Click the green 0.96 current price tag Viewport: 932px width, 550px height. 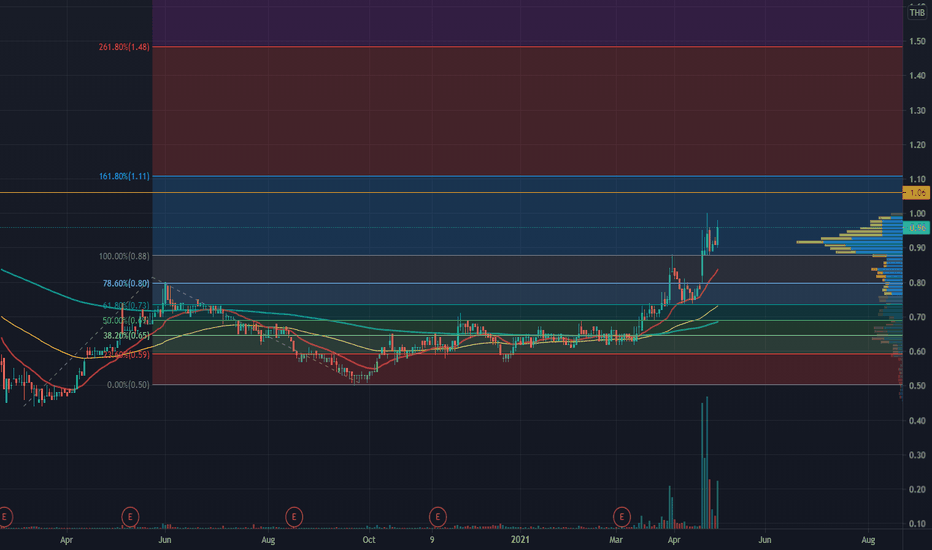pos(917,228)
